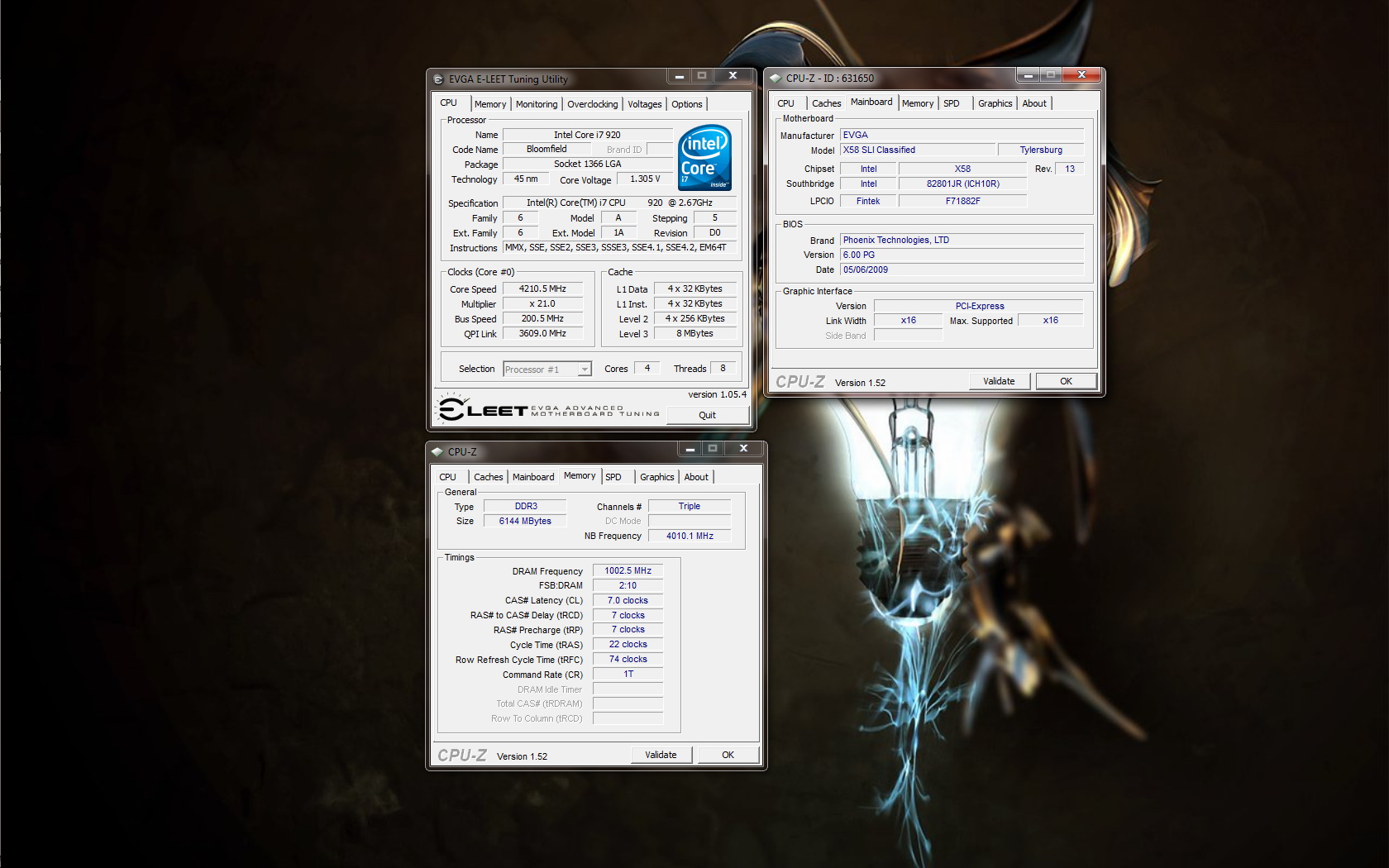The image size is (1389, 868).
Task: Click the Instructions MMX, SSE list field
Action: pyautogui.click(x=618, y=248)
